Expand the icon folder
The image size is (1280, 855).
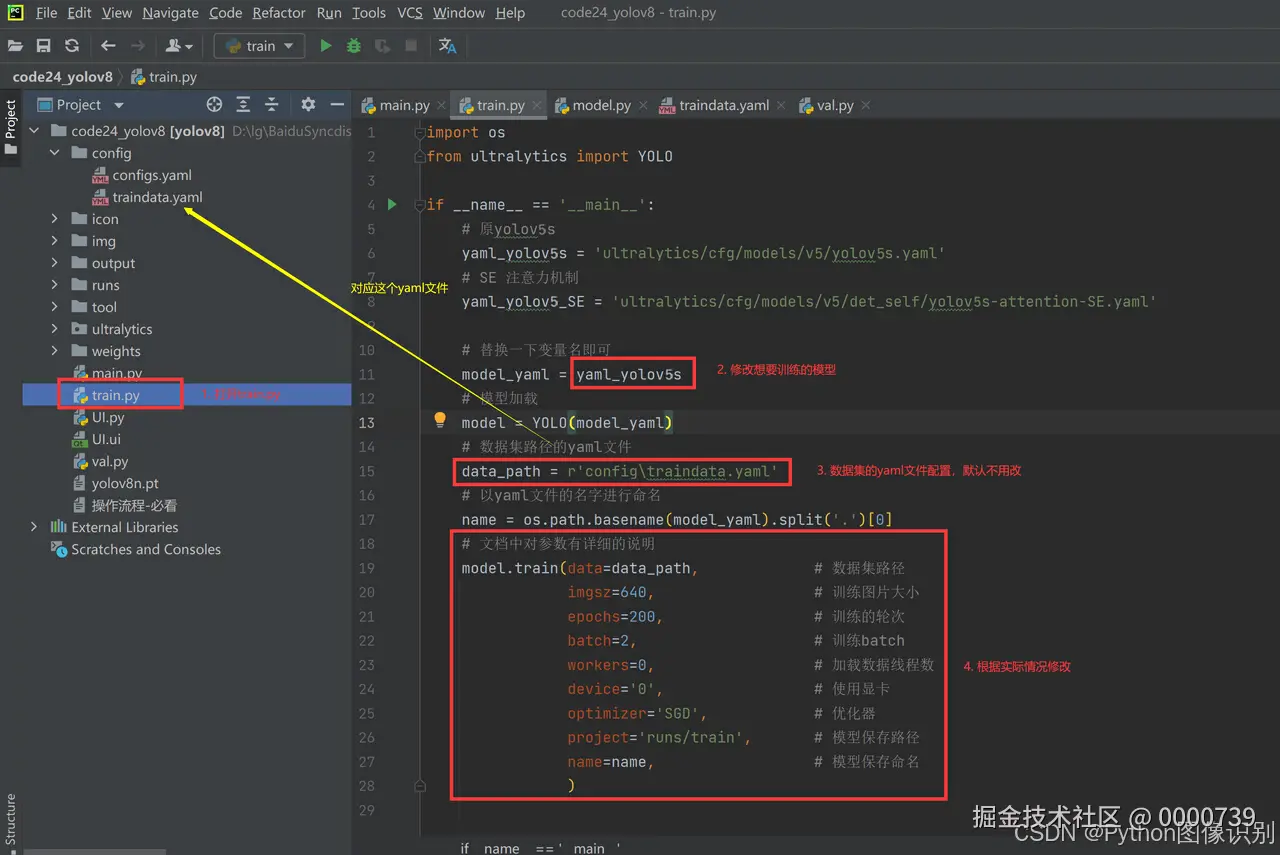coord(55,219)
